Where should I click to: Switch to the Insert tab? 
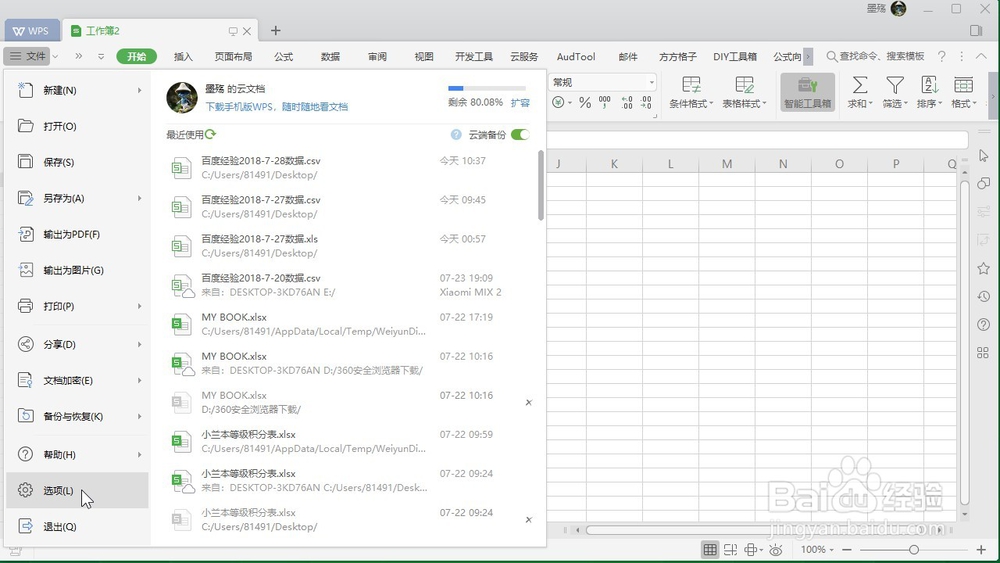(x=183, y=56)
